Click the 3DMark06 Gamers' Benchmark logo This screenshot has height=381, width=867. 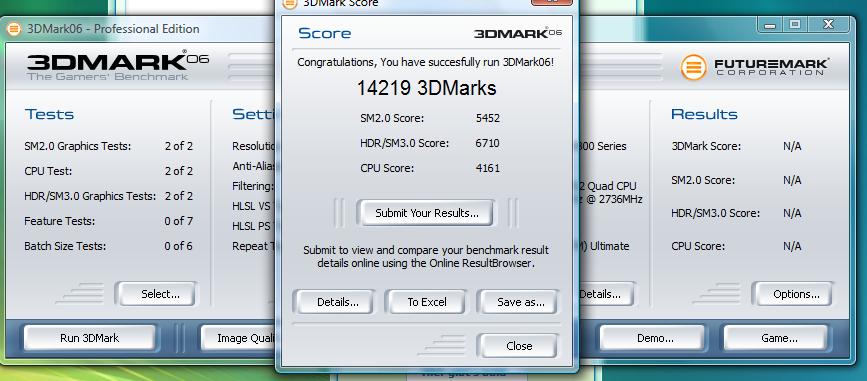118,66
